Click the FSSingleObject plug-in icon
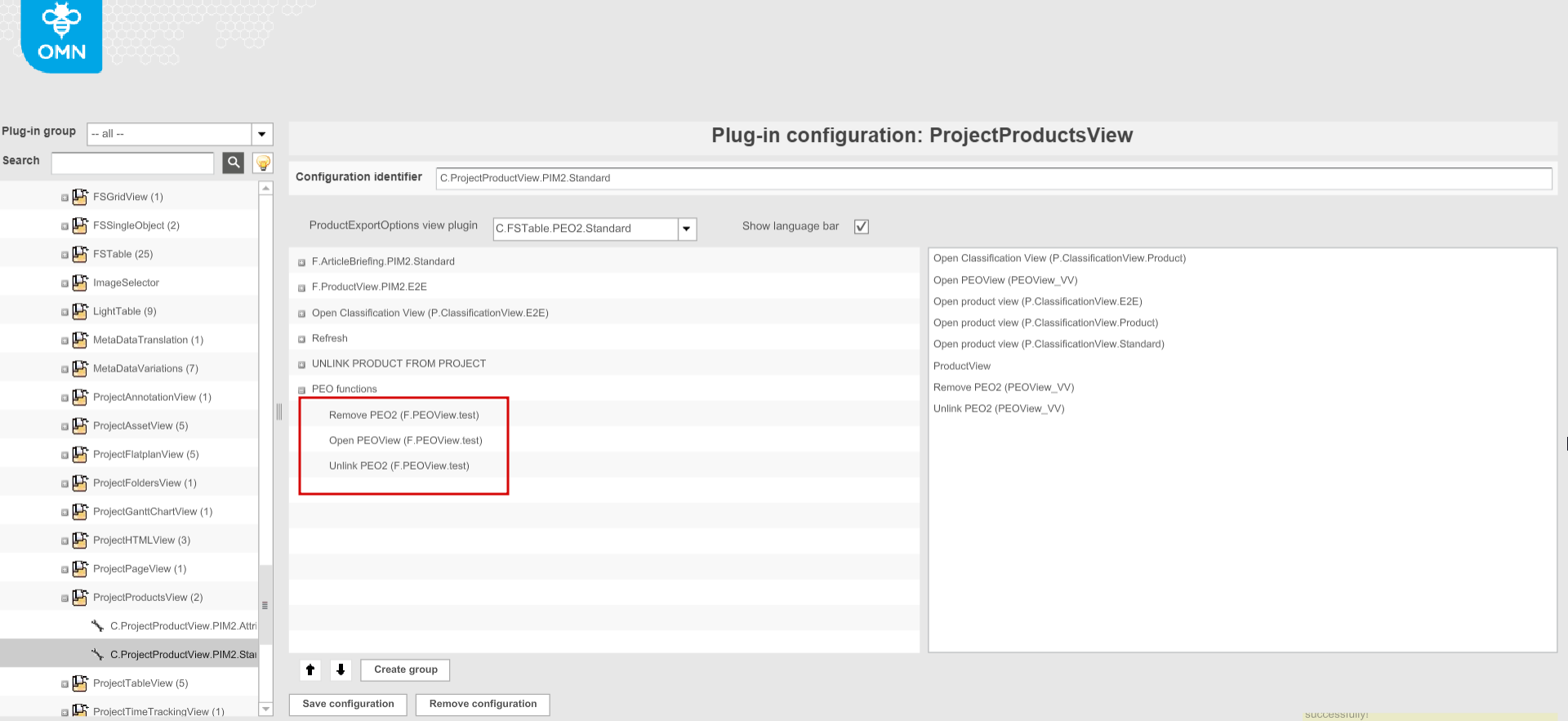1568x721 pixels. pos(80,225)
